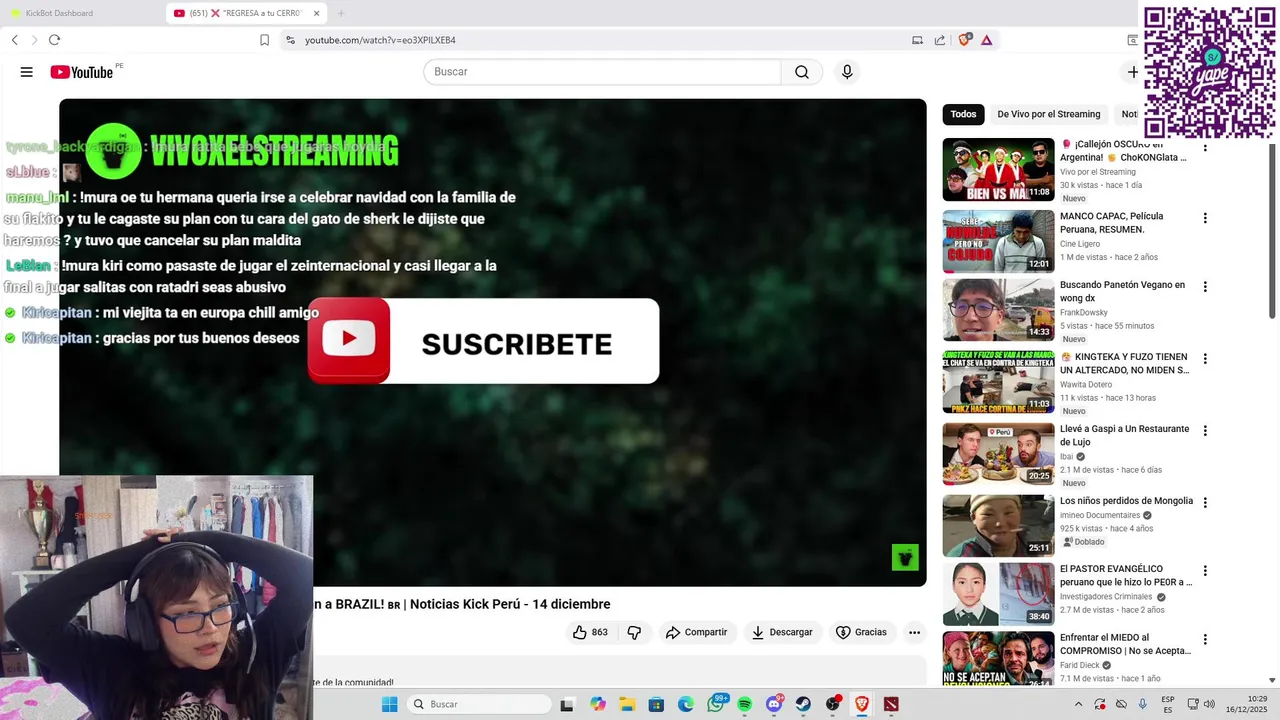The image size is (1280, 720).
Task: Open the Callejón OSCURO en Argentina thumbnail
Action: (998, 169)
